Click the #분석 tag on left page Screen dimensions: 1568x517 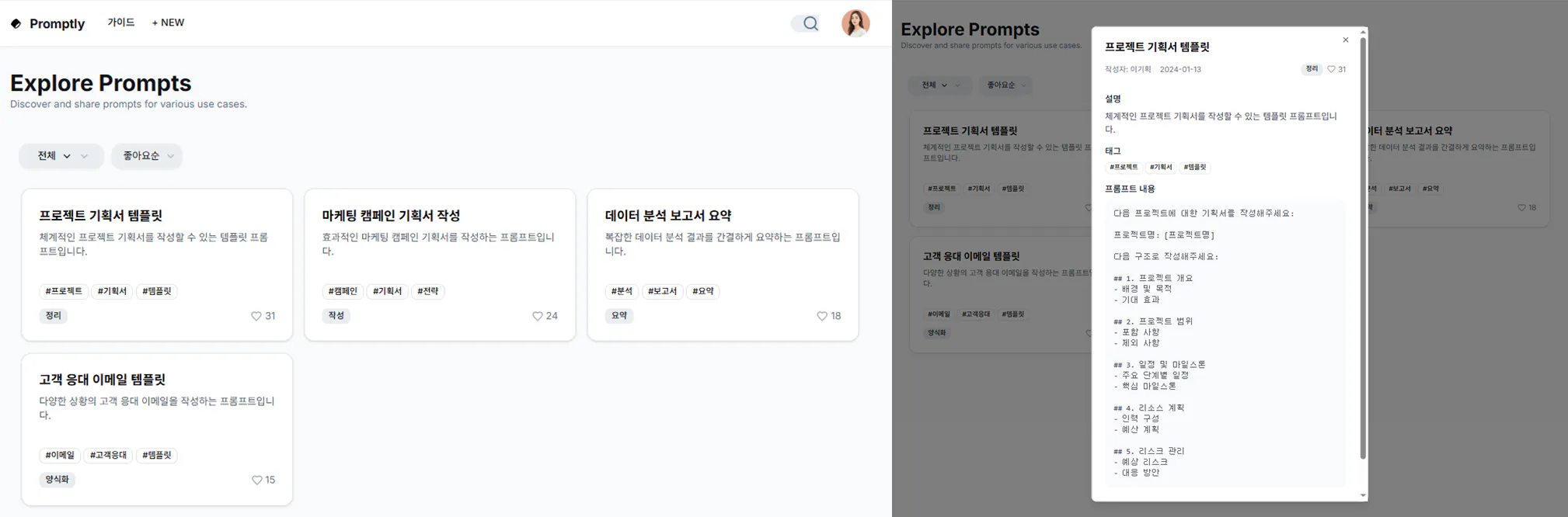point(622,291)
